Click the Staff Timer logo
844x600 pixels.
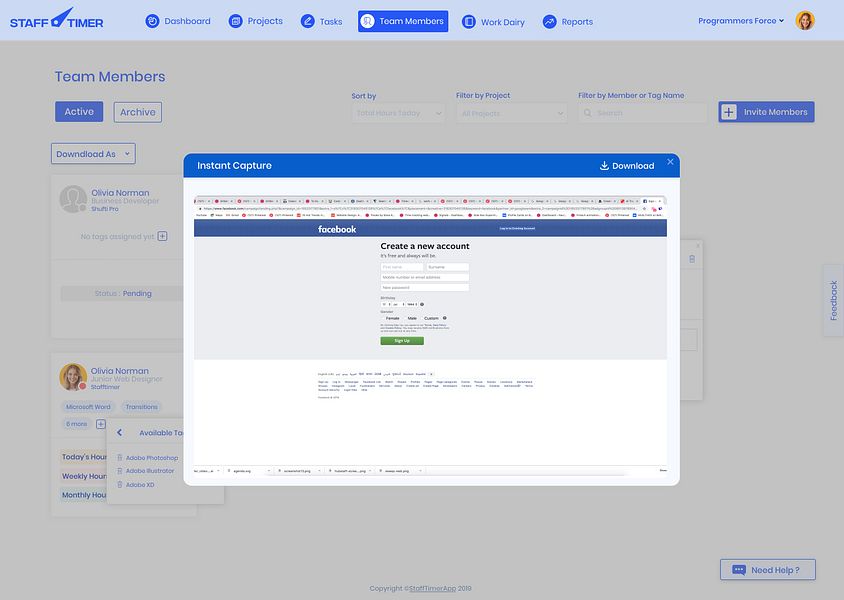pyautogui.click(x=57, y=19)
